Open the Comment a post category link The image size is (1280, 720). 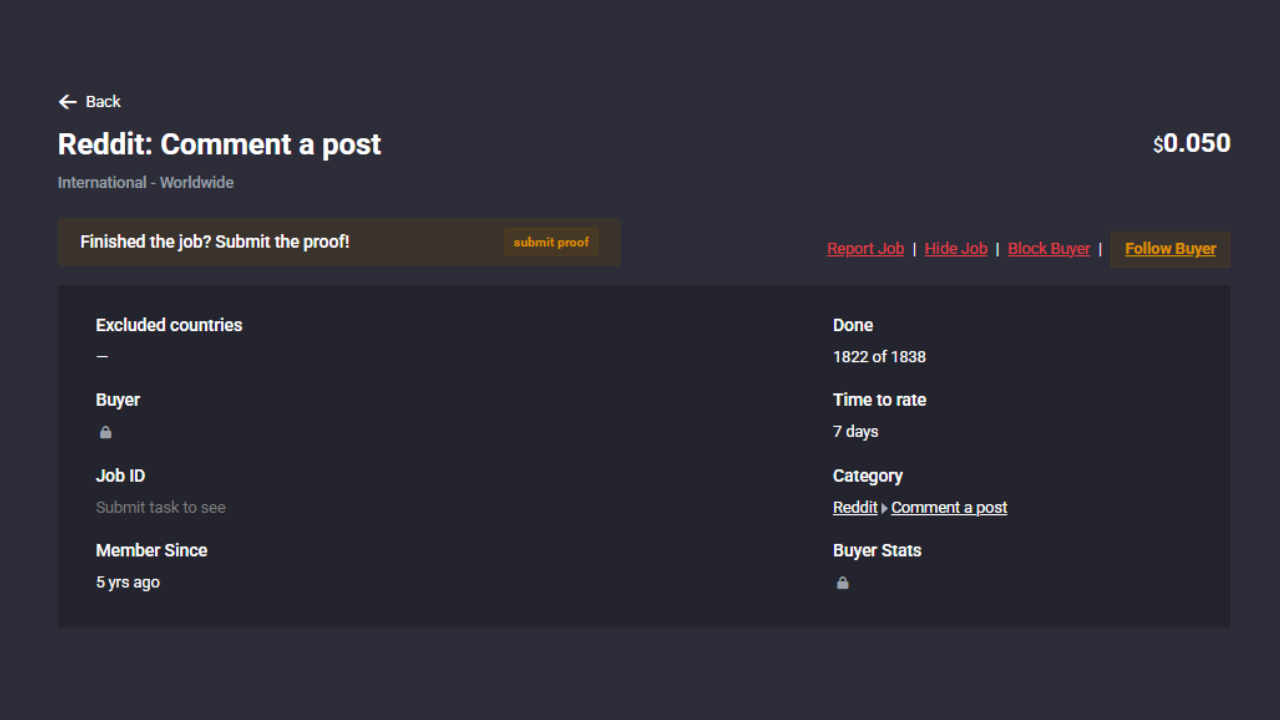click(949, 508)
